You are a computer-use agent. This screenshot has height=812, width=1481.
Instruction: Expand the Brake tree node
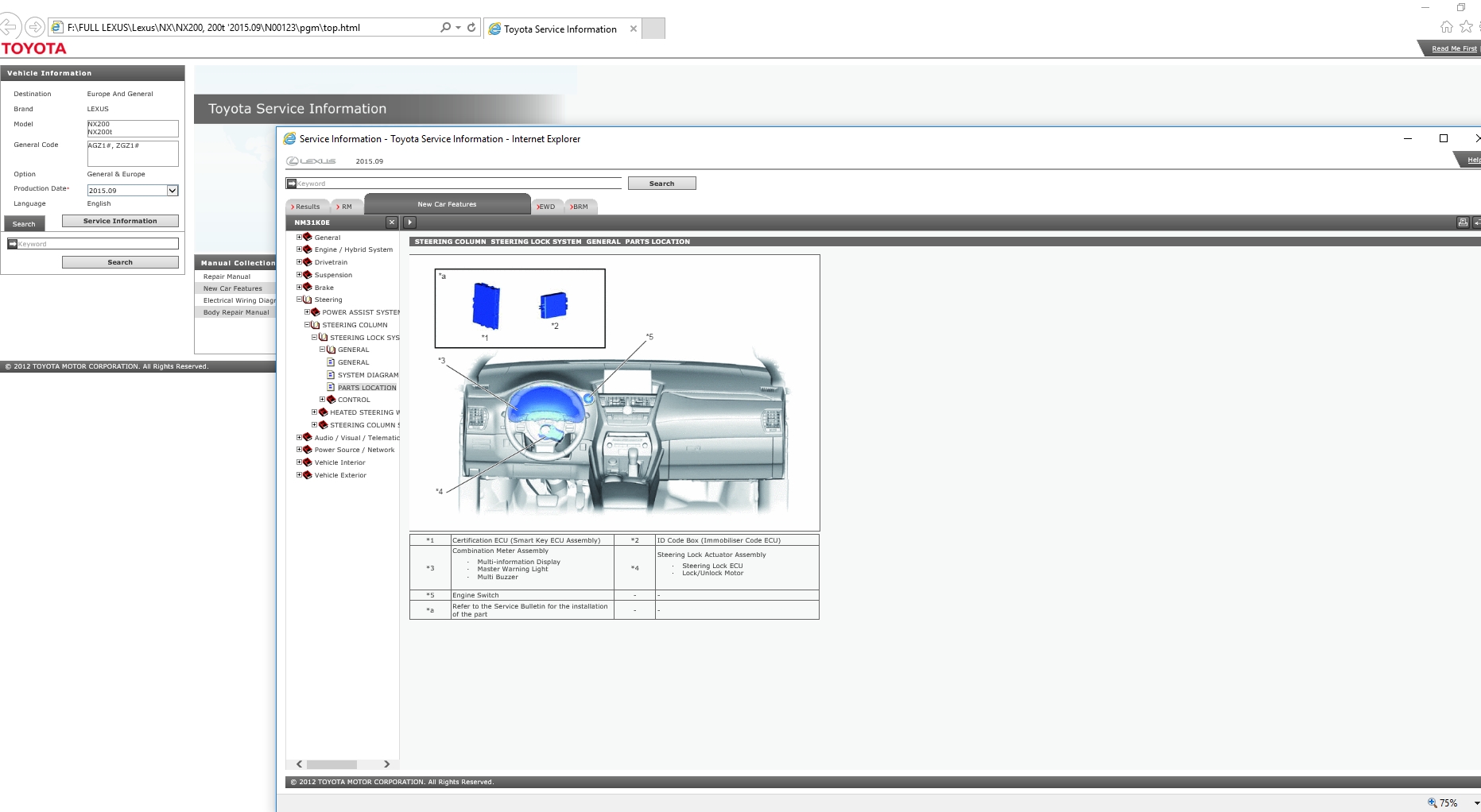pos(300,288)
